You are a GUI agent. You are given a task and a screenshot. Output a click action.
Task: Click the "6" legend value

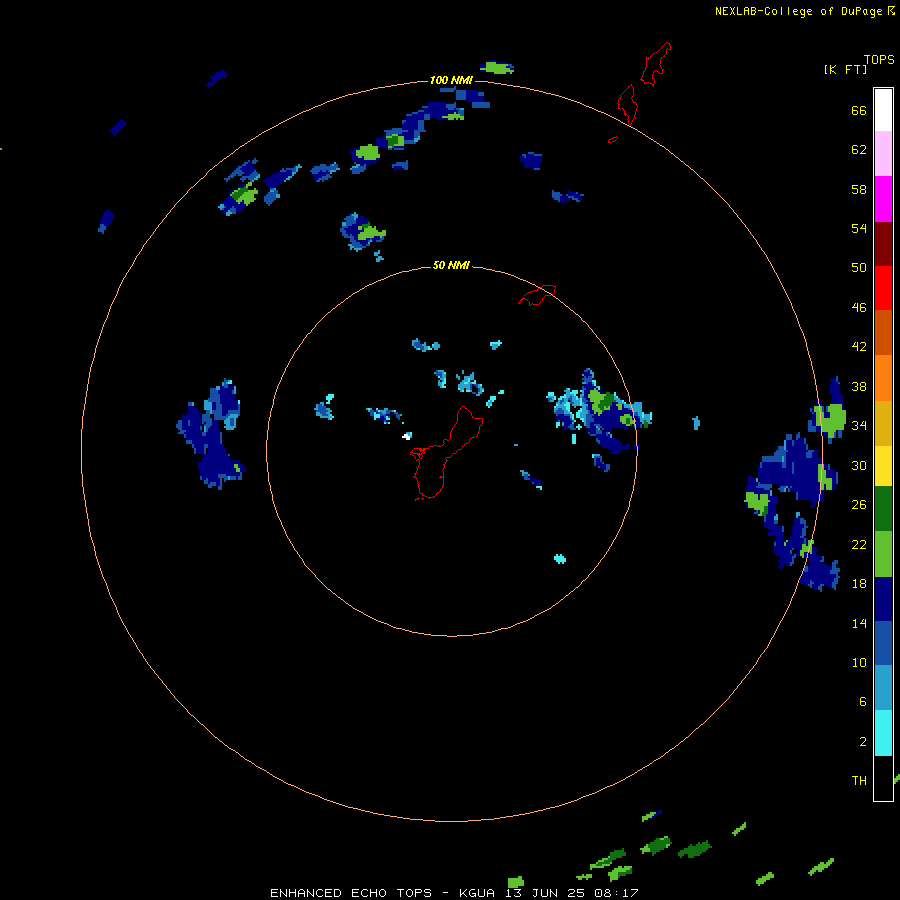(863, 701)
